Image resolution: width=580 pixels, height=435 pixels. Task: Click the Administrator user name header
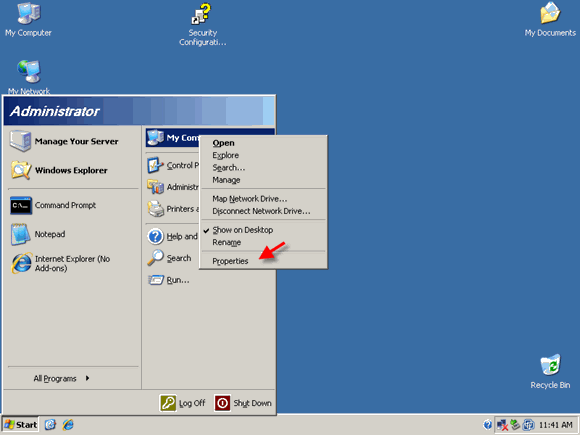pyautogui.click(x=55, y=111)
